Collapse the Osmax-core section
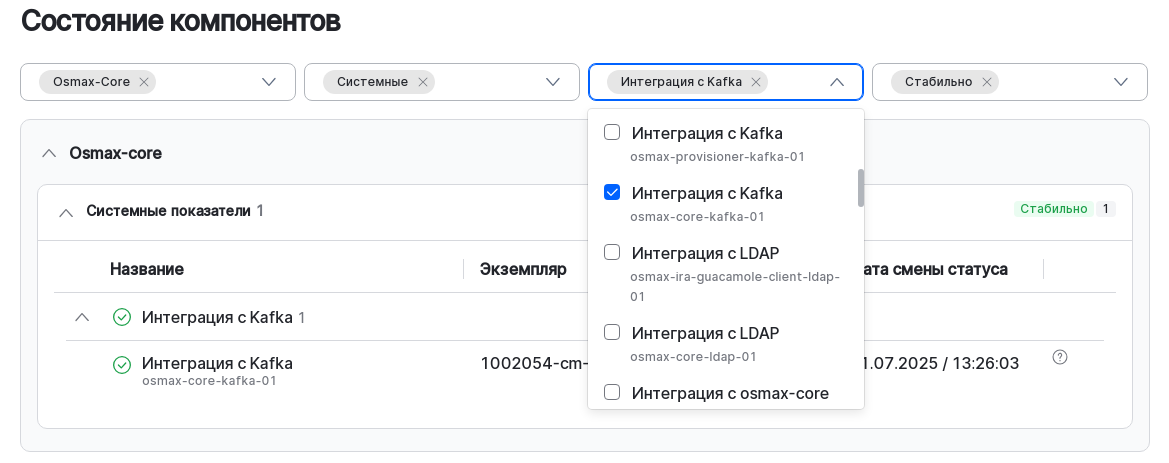1169x463 pixels. [48, 153]
